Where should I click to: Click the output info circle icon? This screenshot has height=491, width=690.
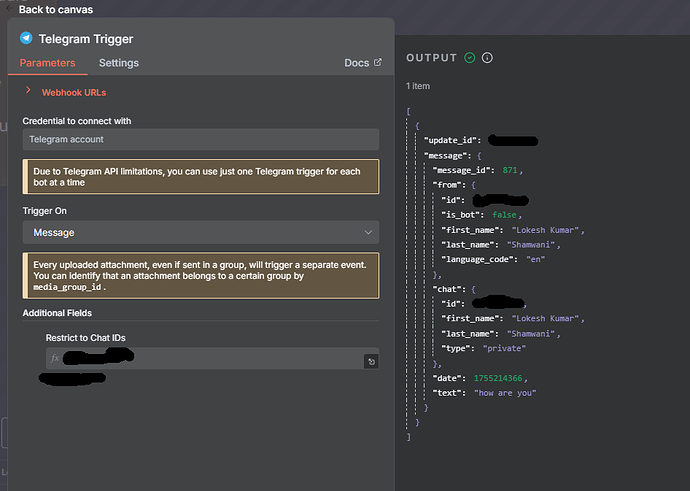pyautogui.click(x=487, y=58)
